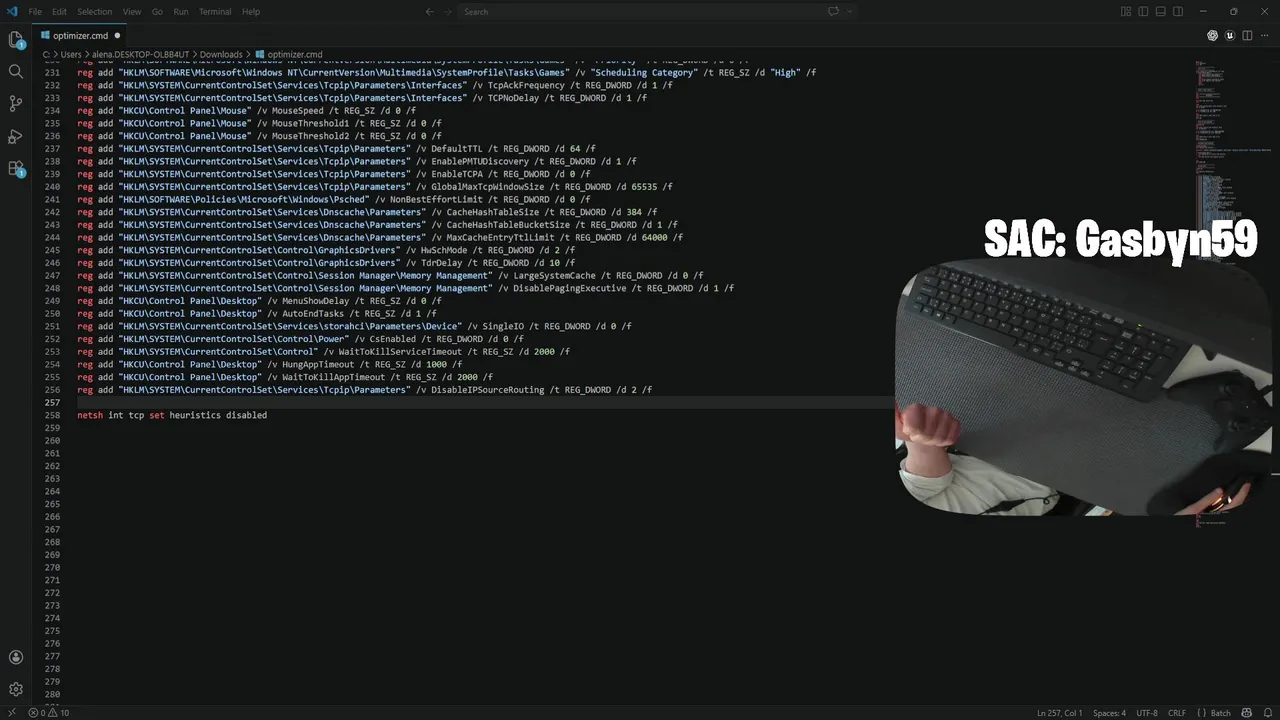Select the Batch language mode
Image resolution: width=1280 pixels, height=720 pixels.
(1214, 713)
